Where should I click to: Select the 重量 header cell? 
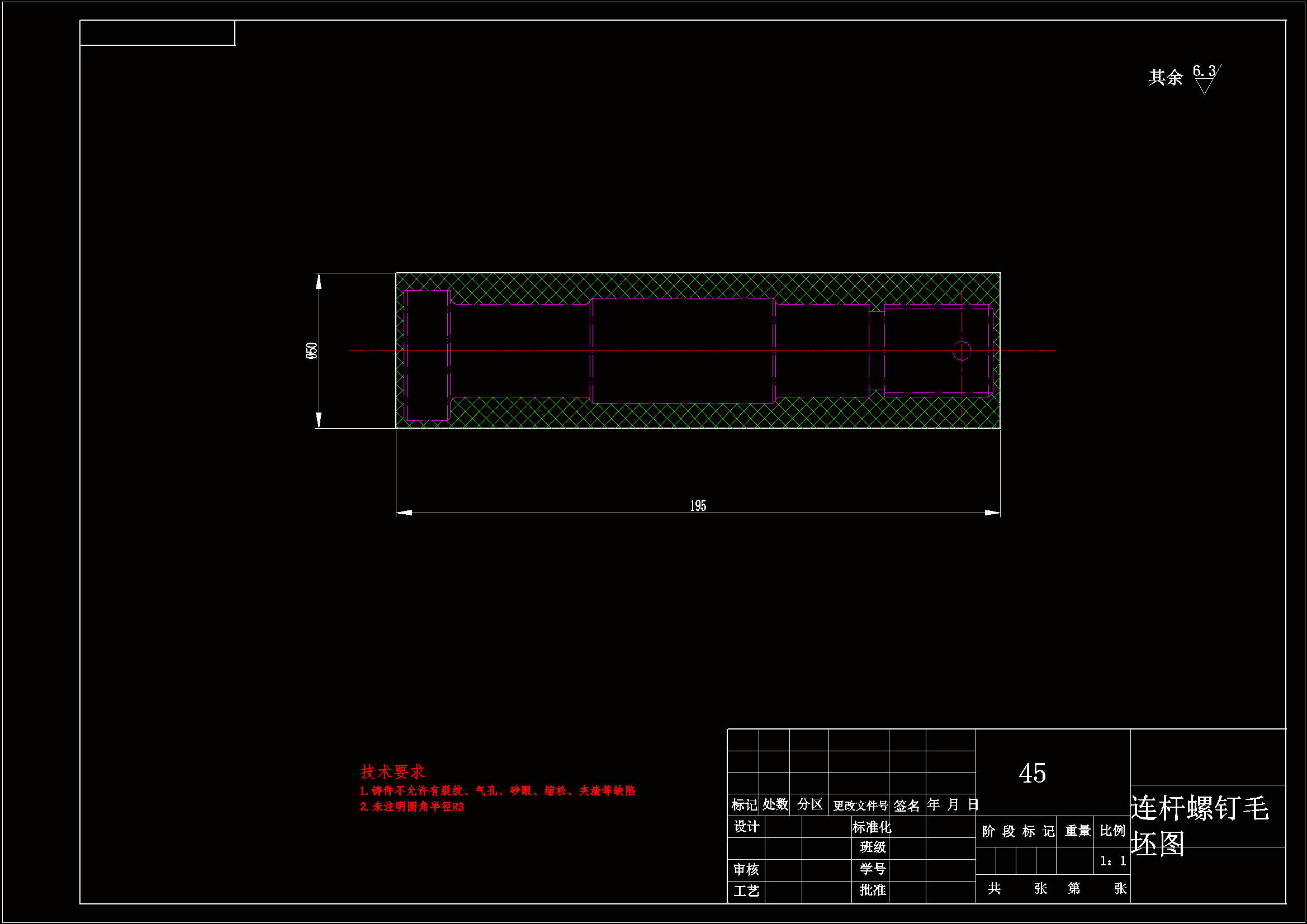[x=1077, y=831]
